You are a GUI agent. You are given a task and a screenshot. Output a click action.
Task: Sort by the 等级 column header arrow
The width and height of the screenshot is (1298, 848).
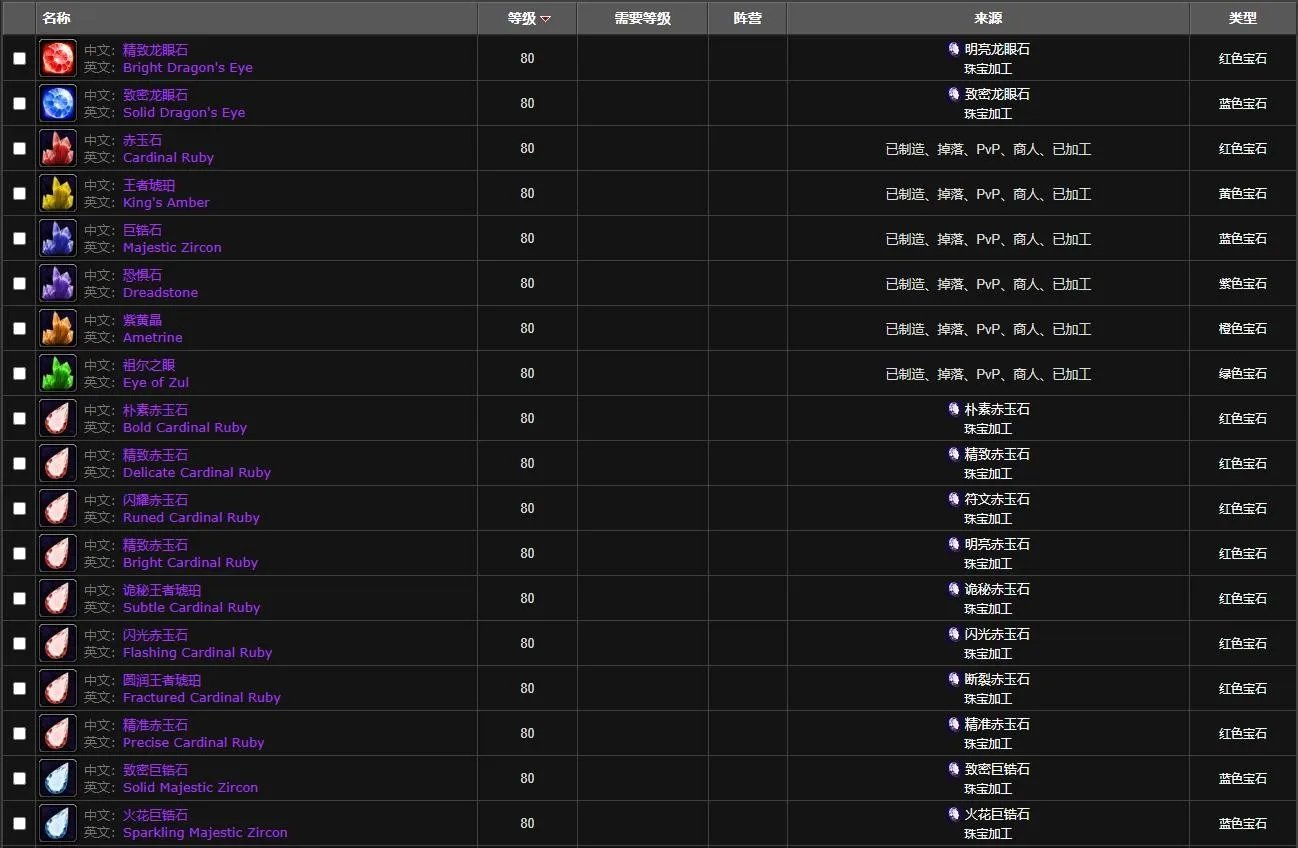click(544, 19)
